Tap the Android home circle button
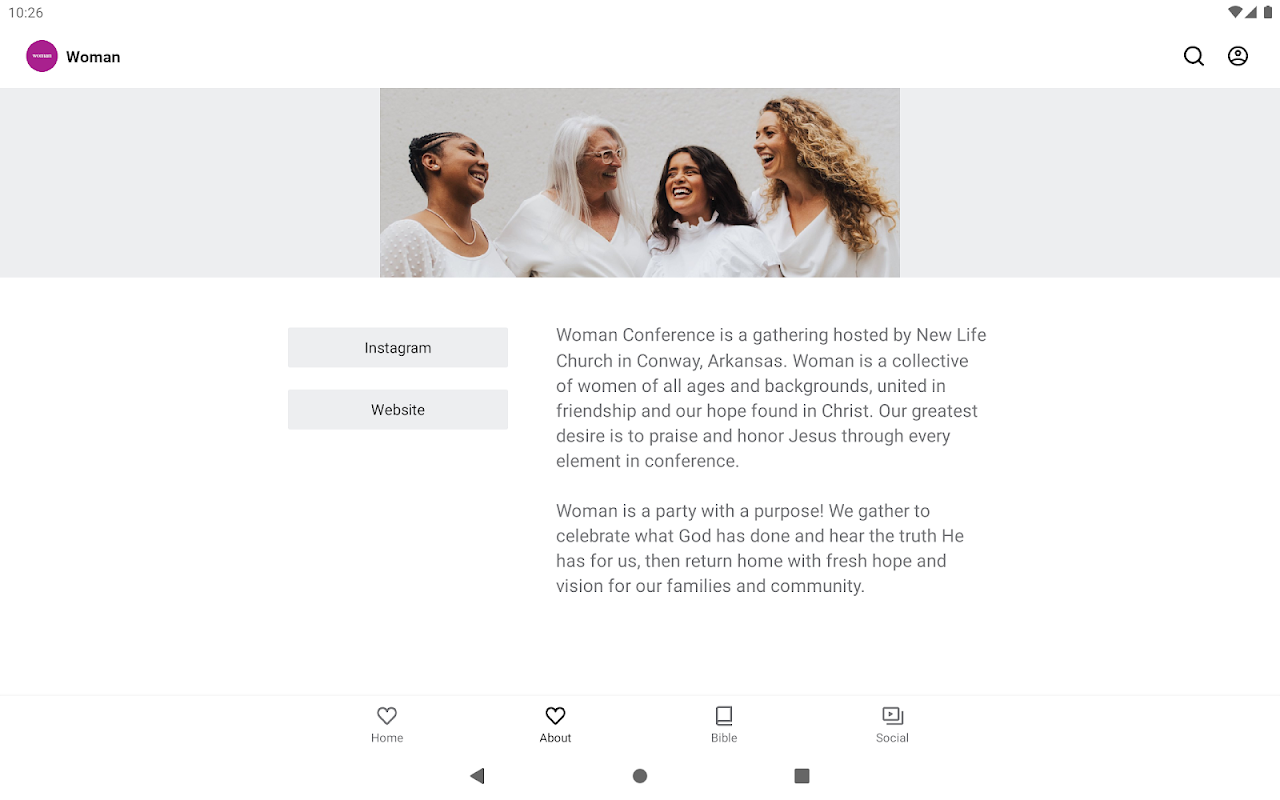This screenshot has height=800, width=1280. 640,776
